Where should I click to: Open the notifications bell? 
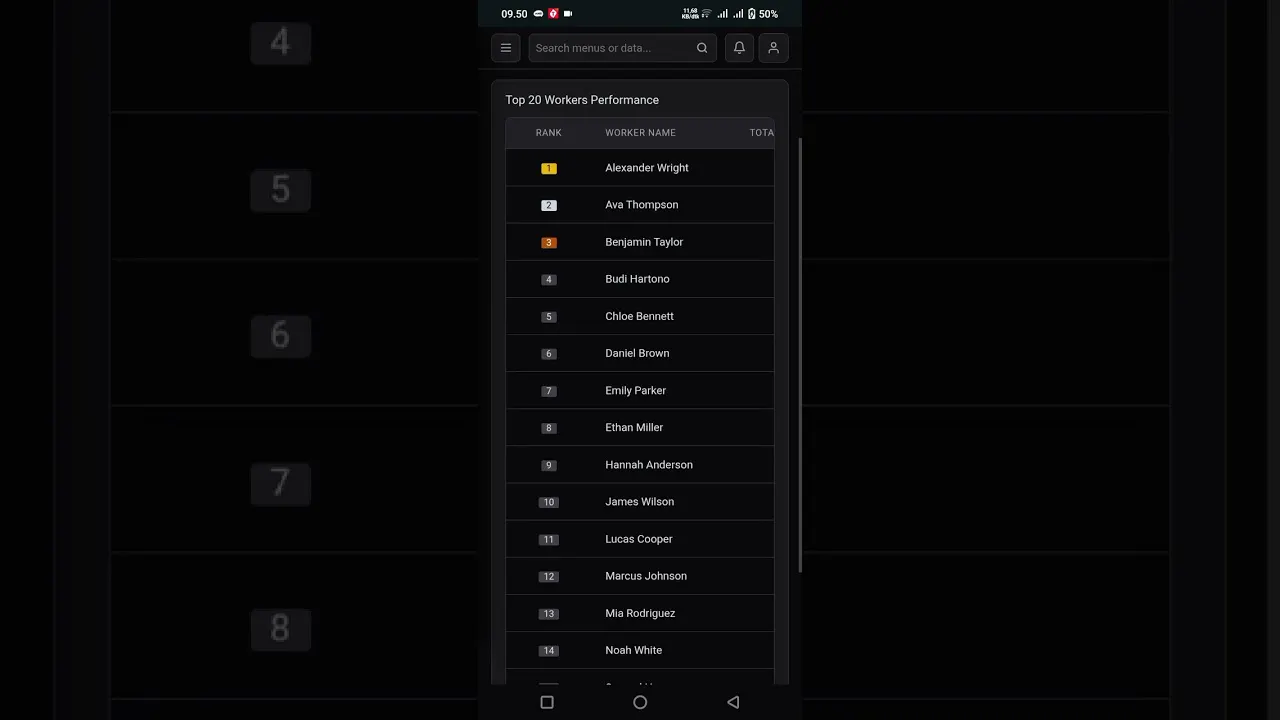[739, 48]
